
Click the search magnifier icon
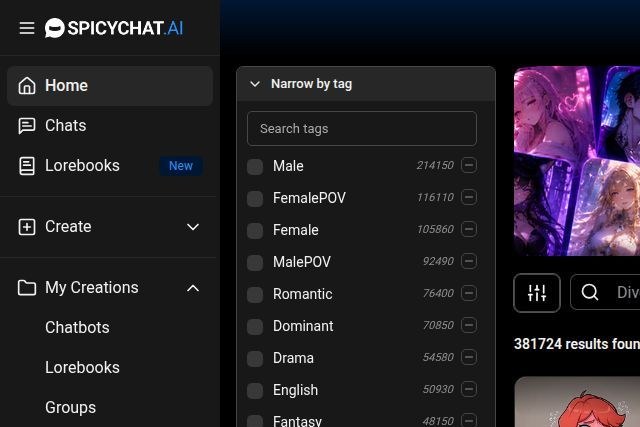click(590, 292)
